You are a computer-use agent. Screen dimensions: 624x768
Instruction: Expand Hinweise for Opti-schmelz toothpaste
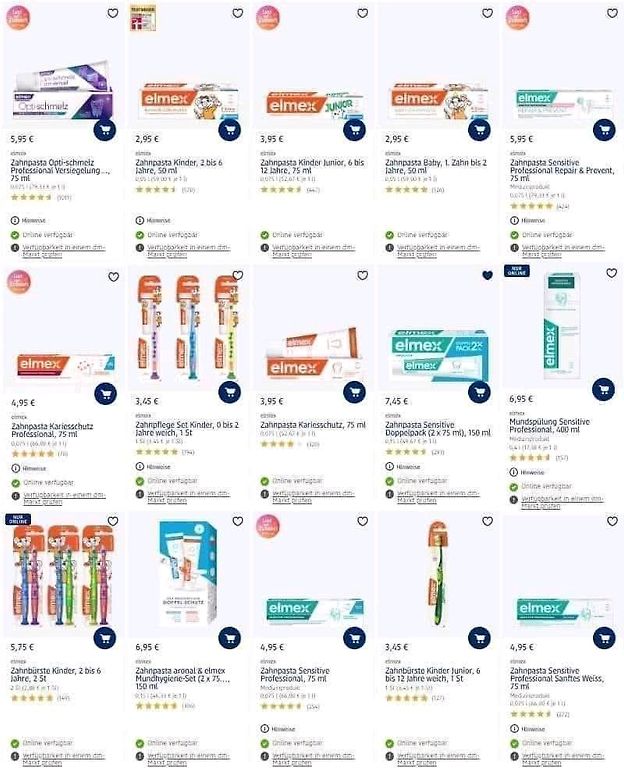pos(28,220)
